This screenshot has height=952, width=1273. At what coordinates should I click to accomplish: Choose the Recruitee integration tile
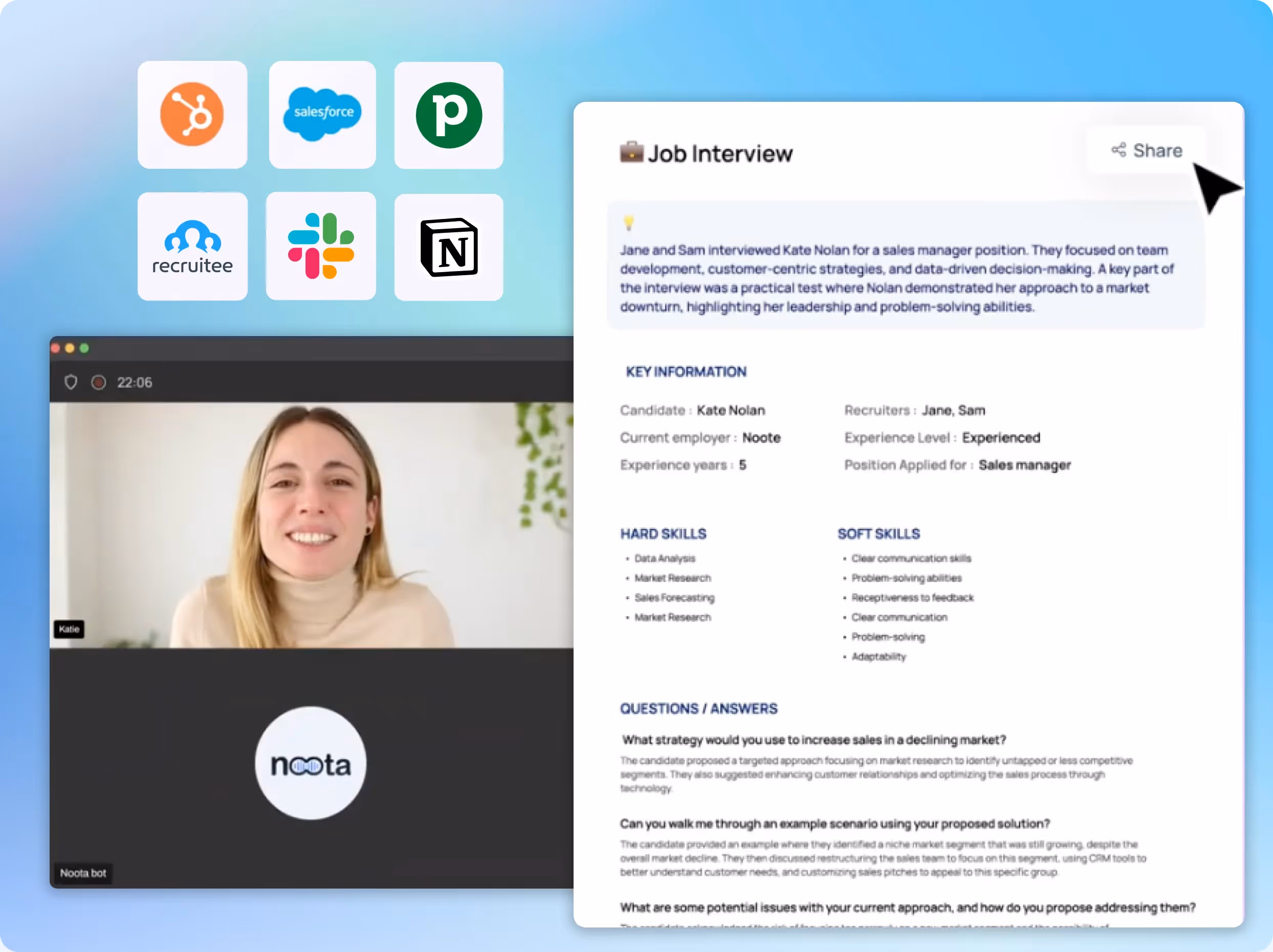pyautogui.click(x=192, y=246)
